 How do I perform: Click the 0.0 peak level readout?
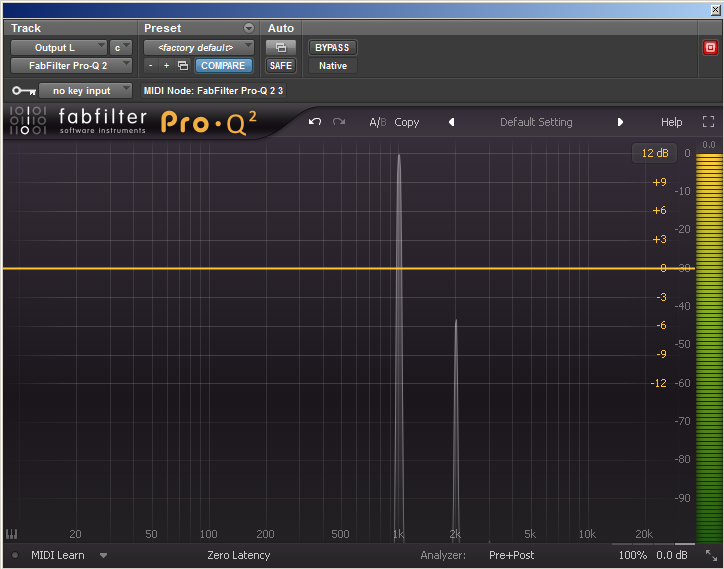pyautogui.click(x=709, y=145)
